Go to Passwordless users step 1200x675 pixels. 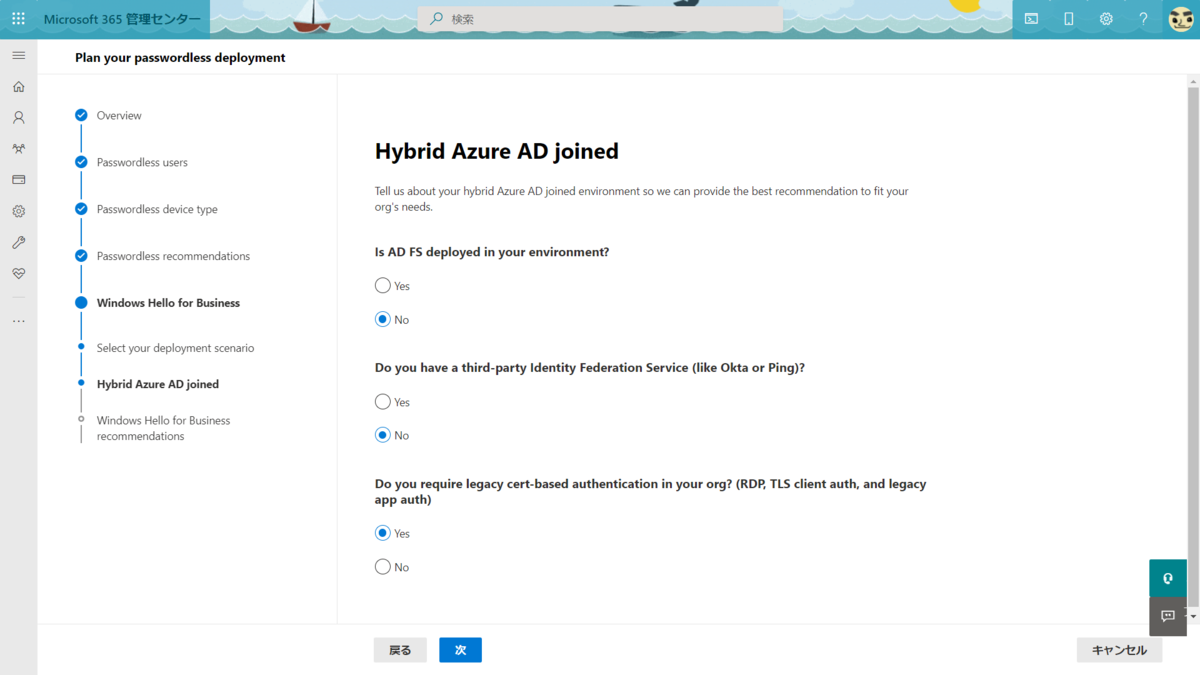point(142,162)
